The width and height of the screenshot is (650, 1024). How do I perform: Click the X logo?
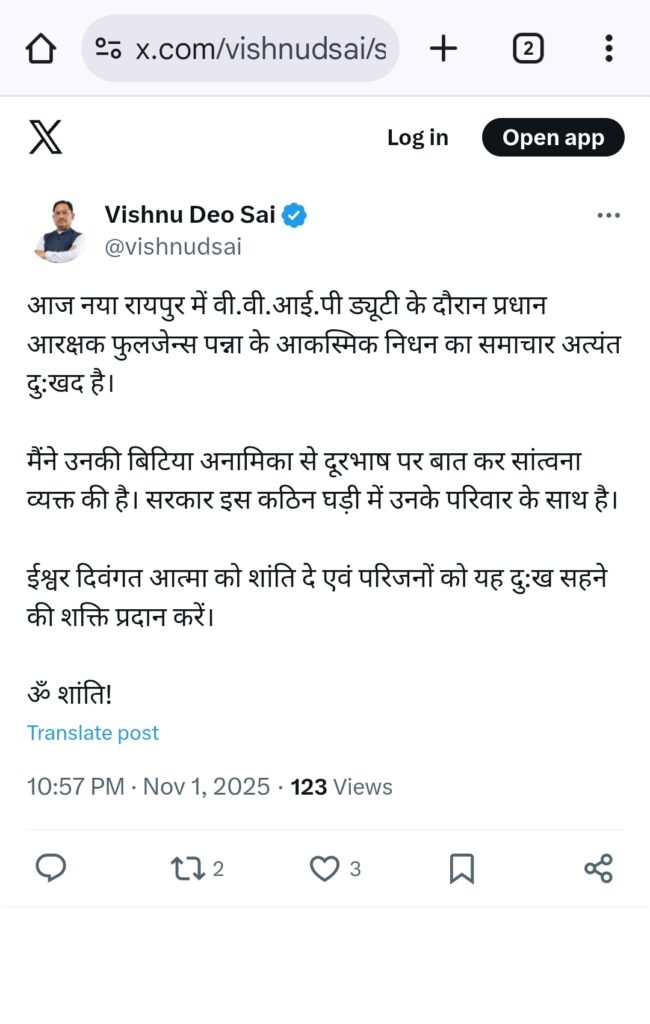pyautogui.click(x=45, y=138)
